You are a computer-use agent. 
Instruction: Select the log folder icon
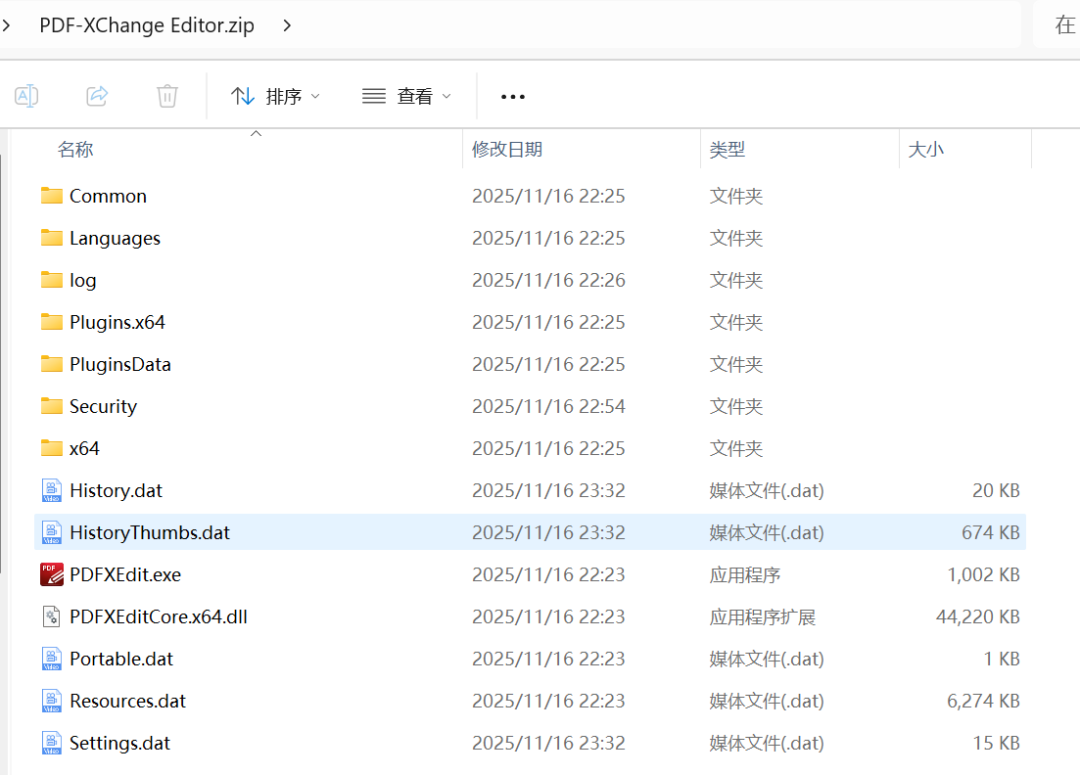52,280
